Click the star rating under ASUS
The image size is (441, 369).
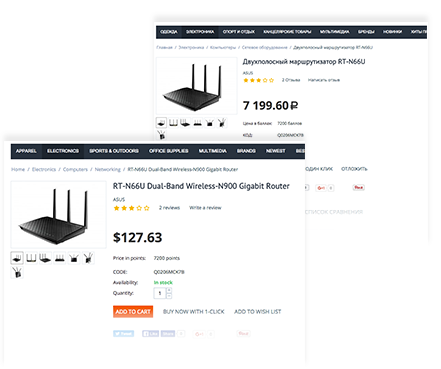click(131, 208)
